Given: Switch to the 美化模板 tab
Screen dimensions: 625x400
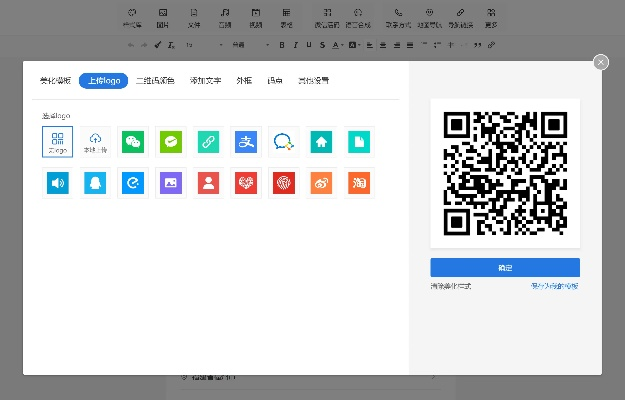Looking at the screenshot, I should coord(55,81).
